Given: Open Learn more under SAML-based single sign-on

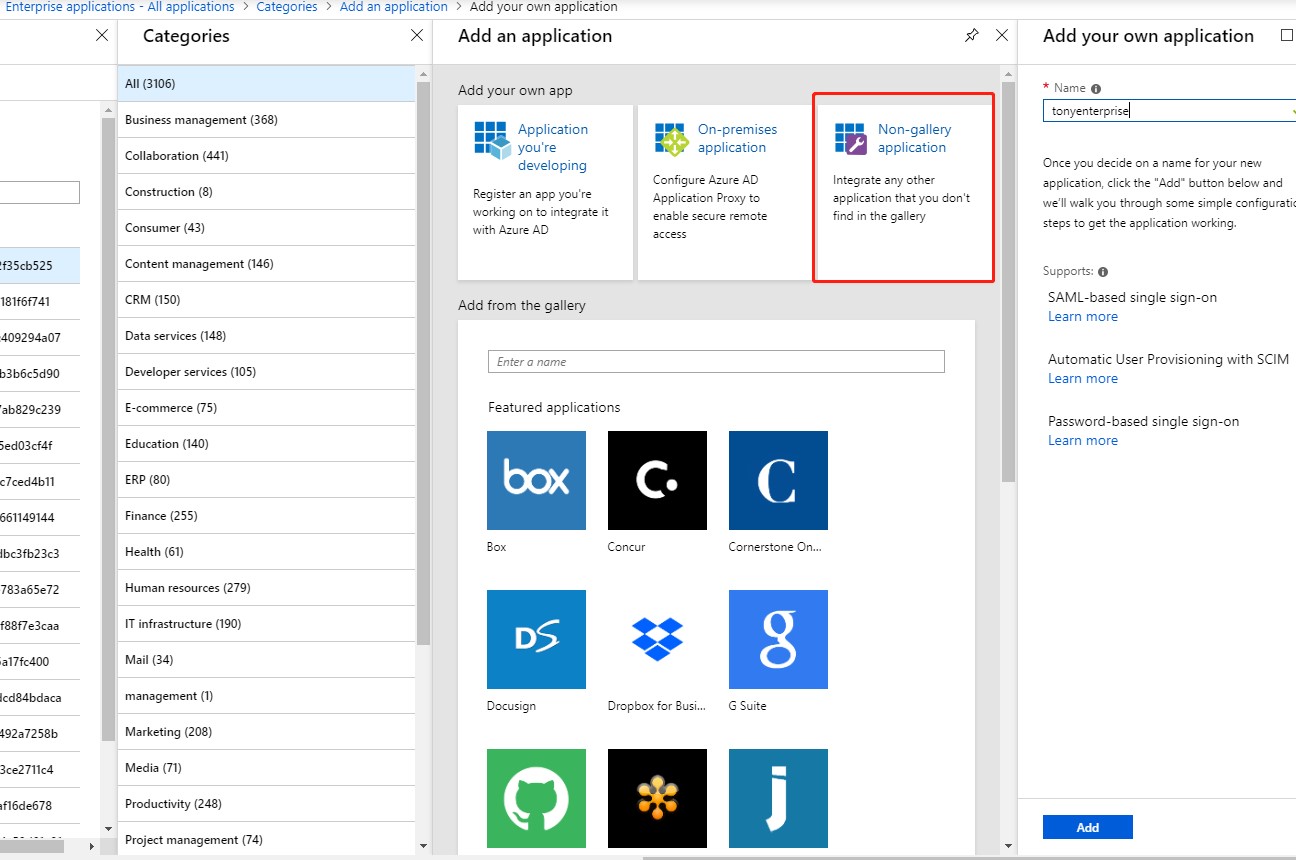Looking at the screenshot, I should (x=1083, y=317).
